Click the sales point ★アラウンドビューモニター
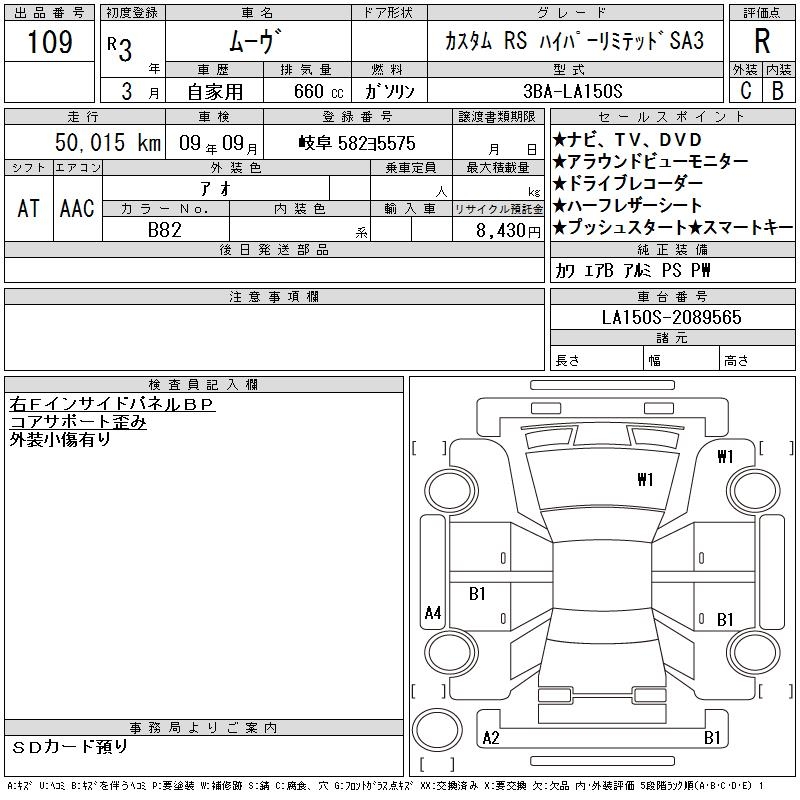The width and height of the screenshot is (800, 800). tap(650, 162)
